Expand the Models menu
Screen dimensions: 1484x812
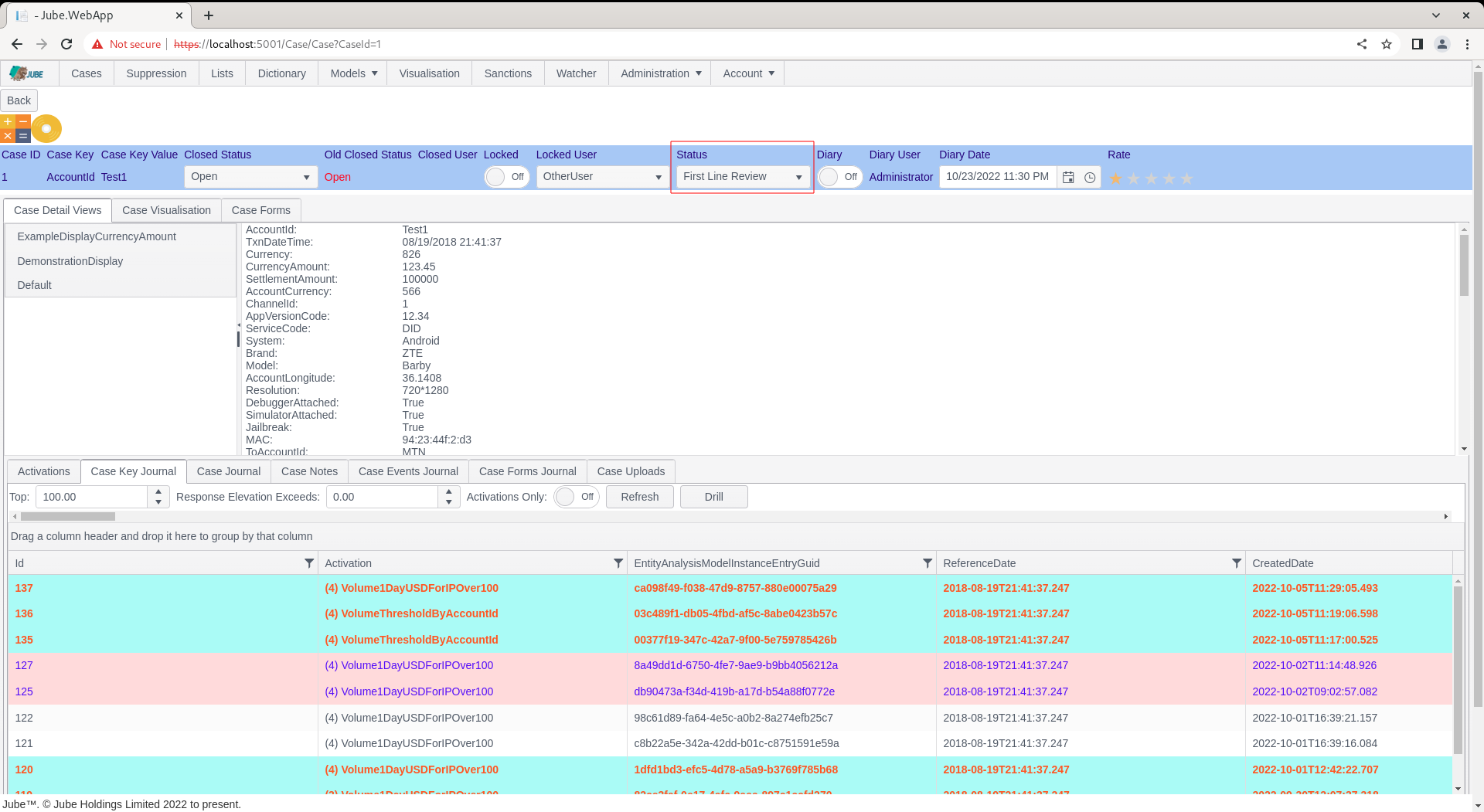pos(354,73)
